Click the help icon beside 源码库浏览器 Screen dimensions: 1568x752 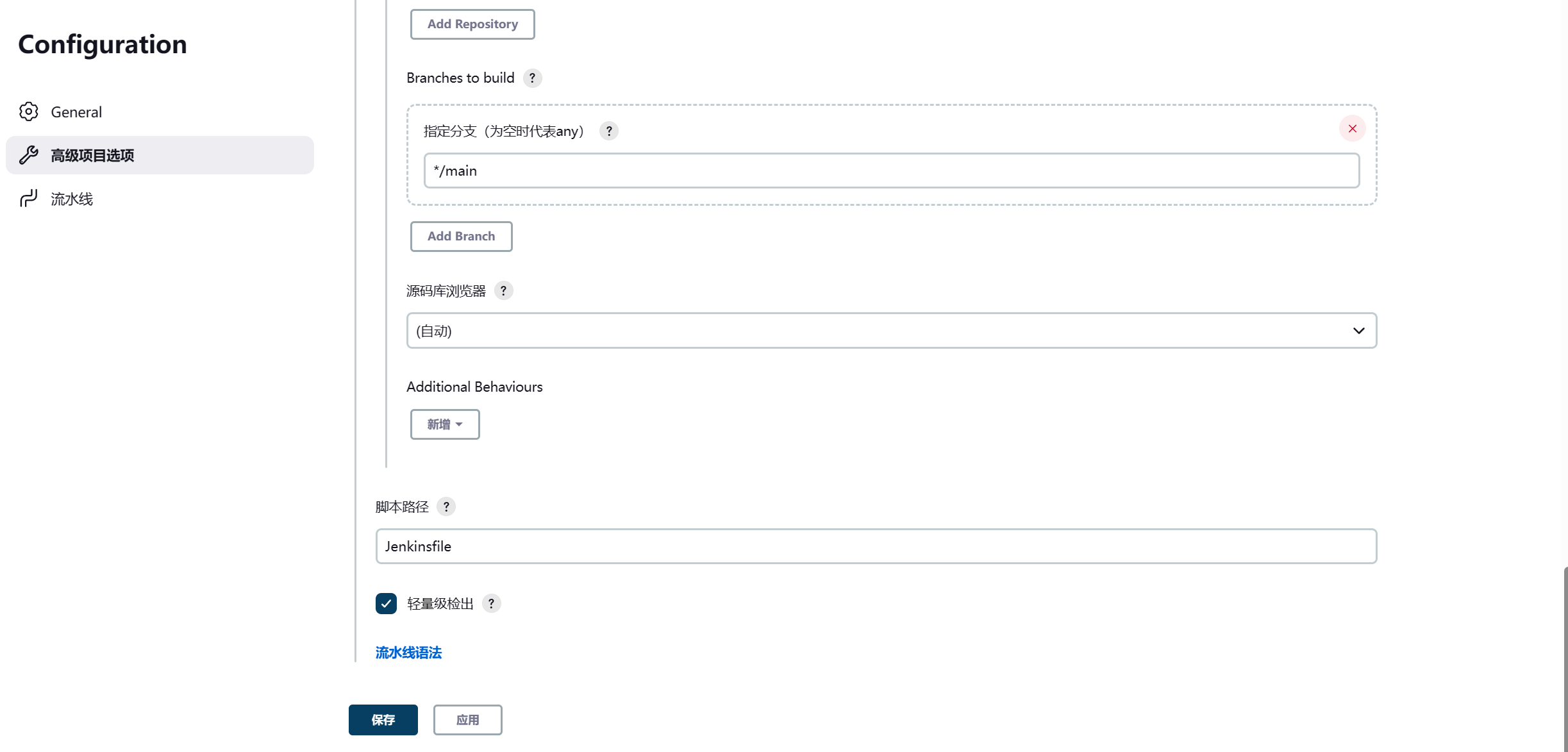503,291
